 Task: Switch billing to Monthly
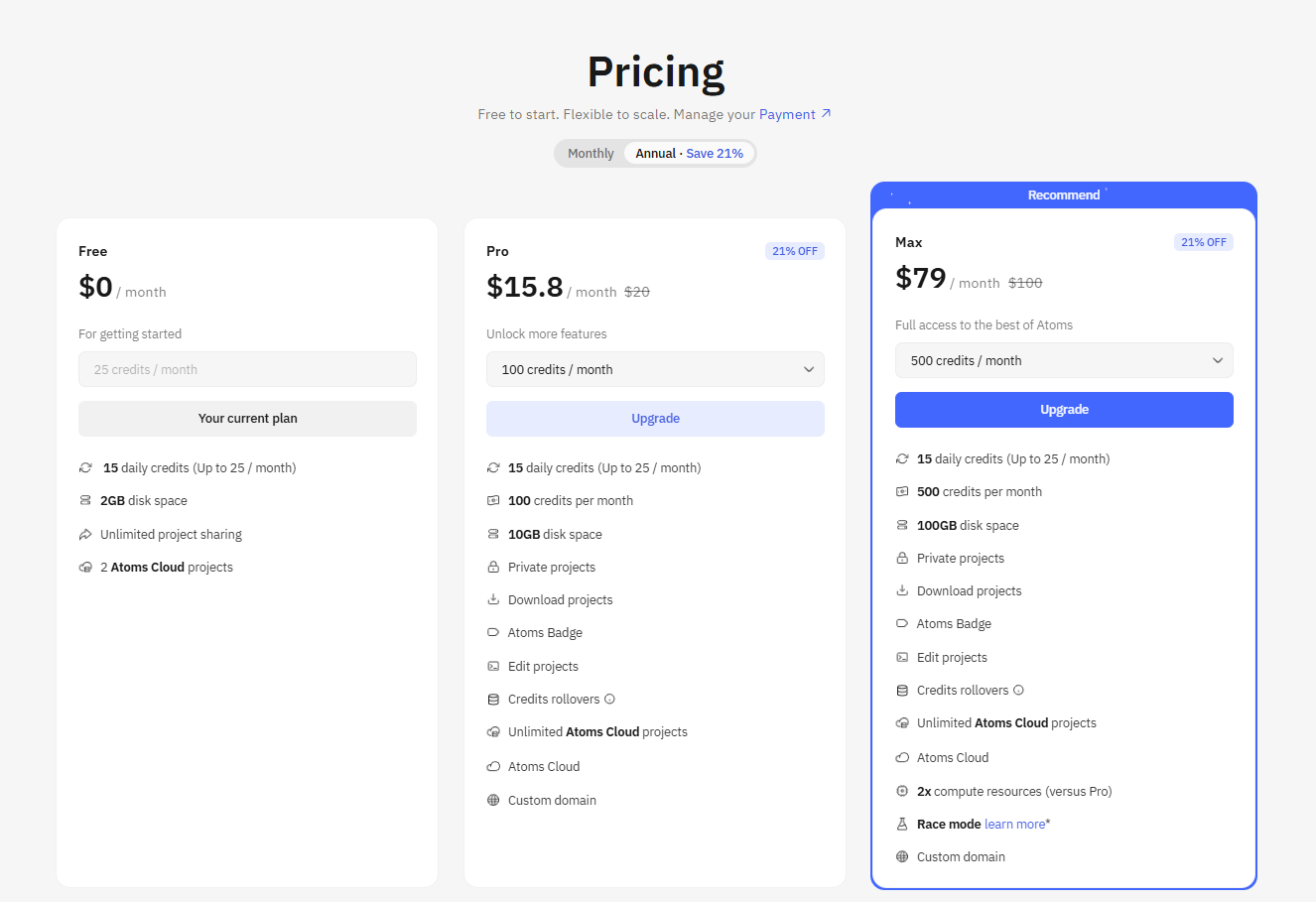[x=591, y=153]
